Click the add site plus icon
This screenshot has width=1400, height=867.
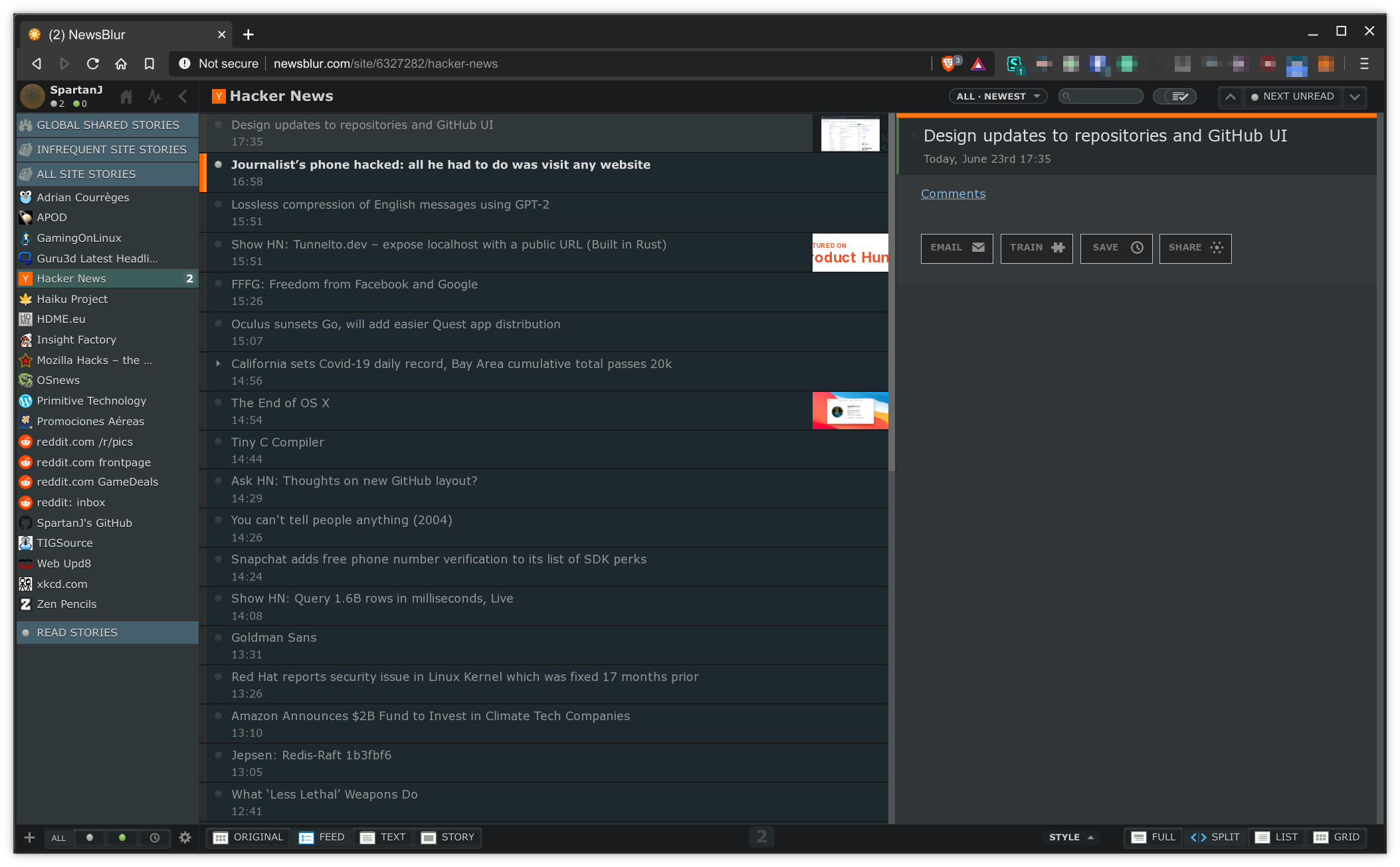pyautogui.click(x=29, y=838)
